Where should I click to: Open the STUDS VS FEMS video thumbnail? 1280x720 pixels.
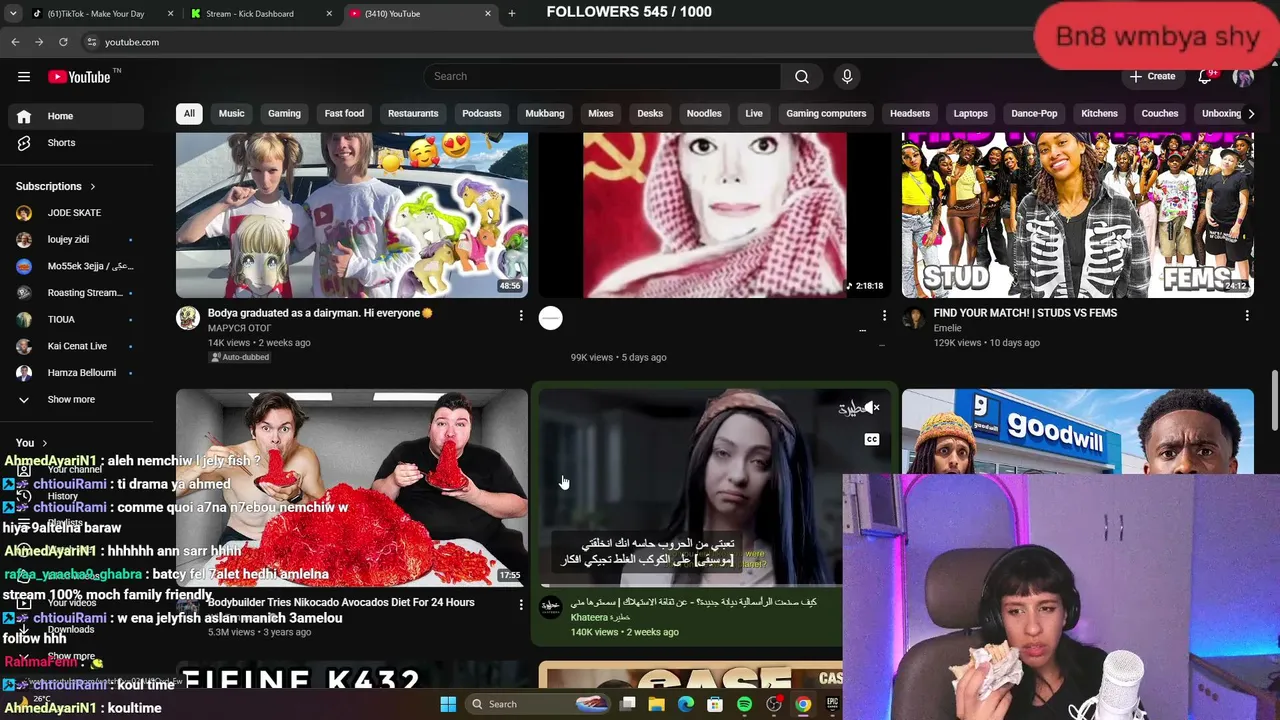[1078, 215]
